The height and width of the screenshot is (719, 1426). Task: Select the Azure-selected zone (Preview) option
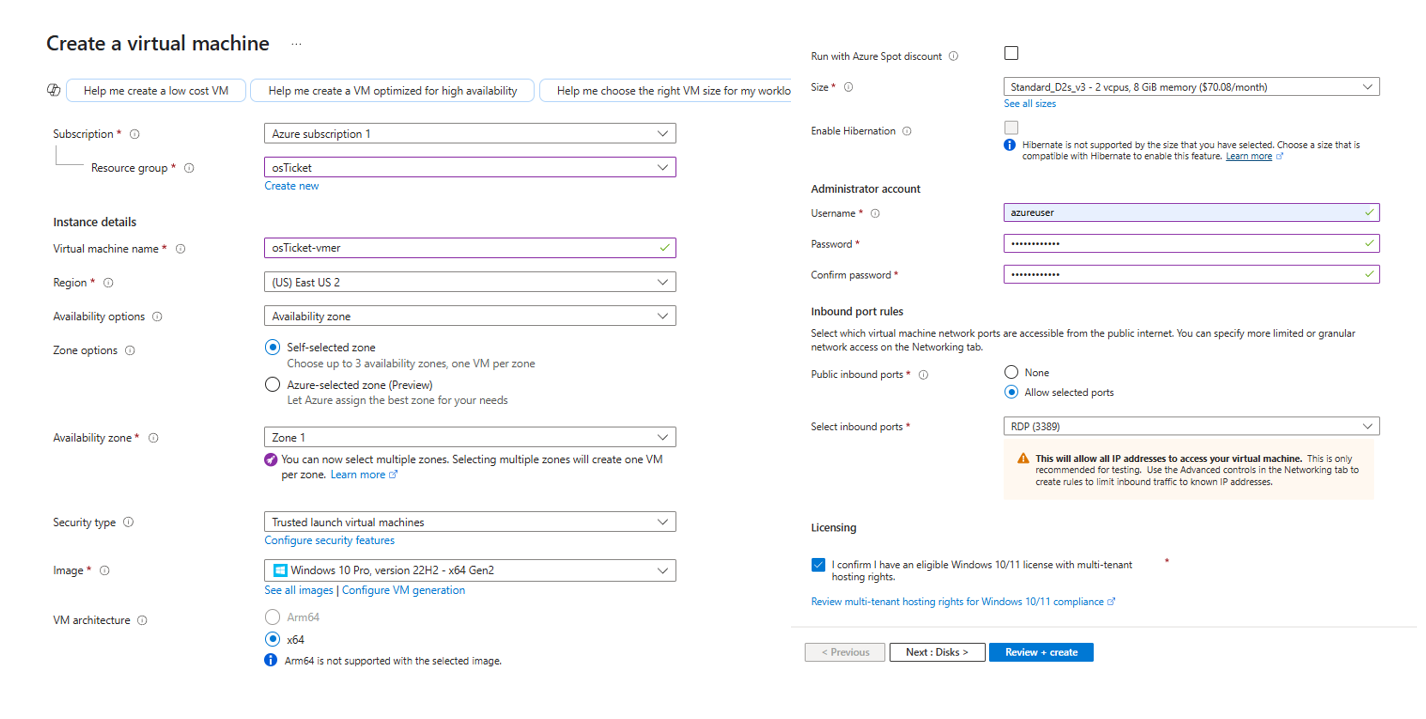272,385
